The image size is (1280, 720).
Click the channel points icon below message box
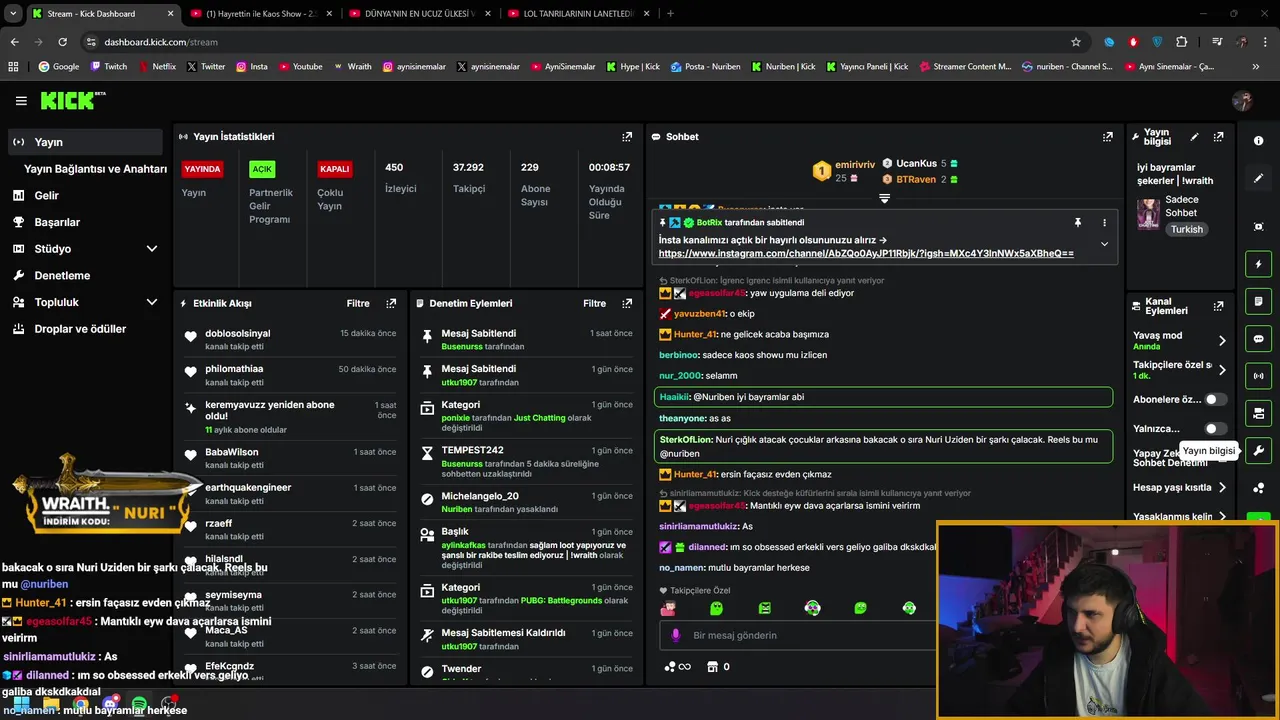click(676, 666)
